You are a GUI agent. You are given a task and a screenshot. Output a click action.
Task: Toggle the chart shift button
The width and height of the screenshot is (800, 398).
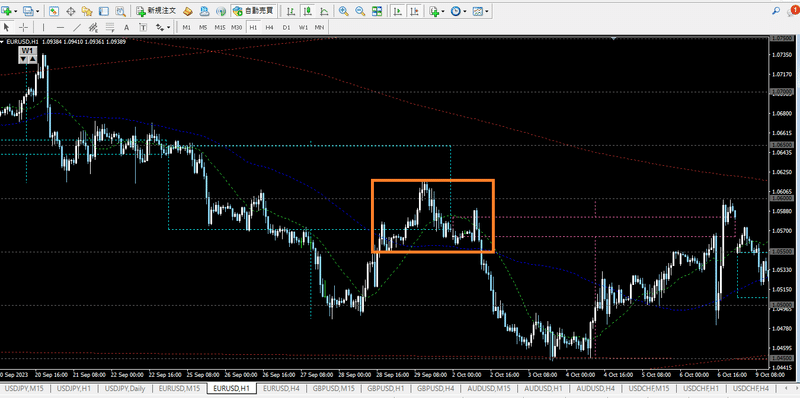pos(414,11)
